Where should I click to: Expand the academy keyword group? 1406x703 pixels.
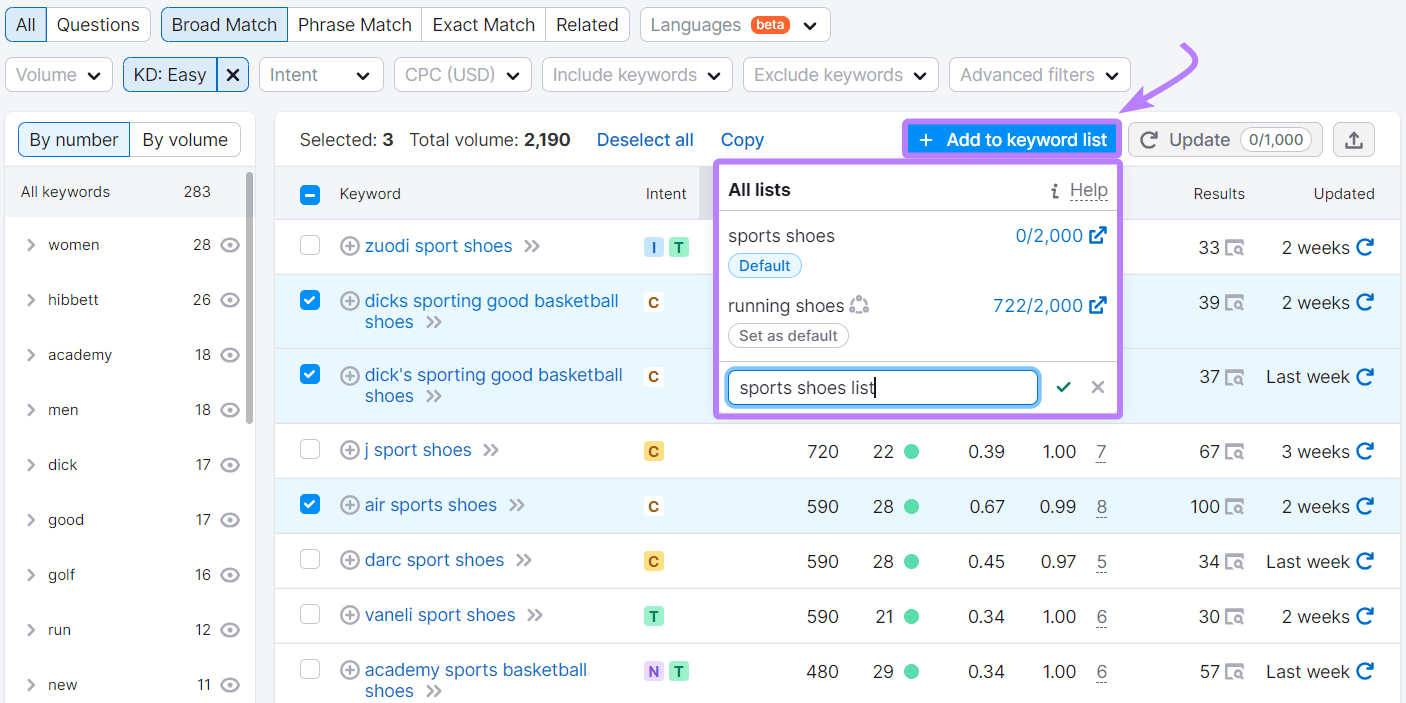click(31, 355)
